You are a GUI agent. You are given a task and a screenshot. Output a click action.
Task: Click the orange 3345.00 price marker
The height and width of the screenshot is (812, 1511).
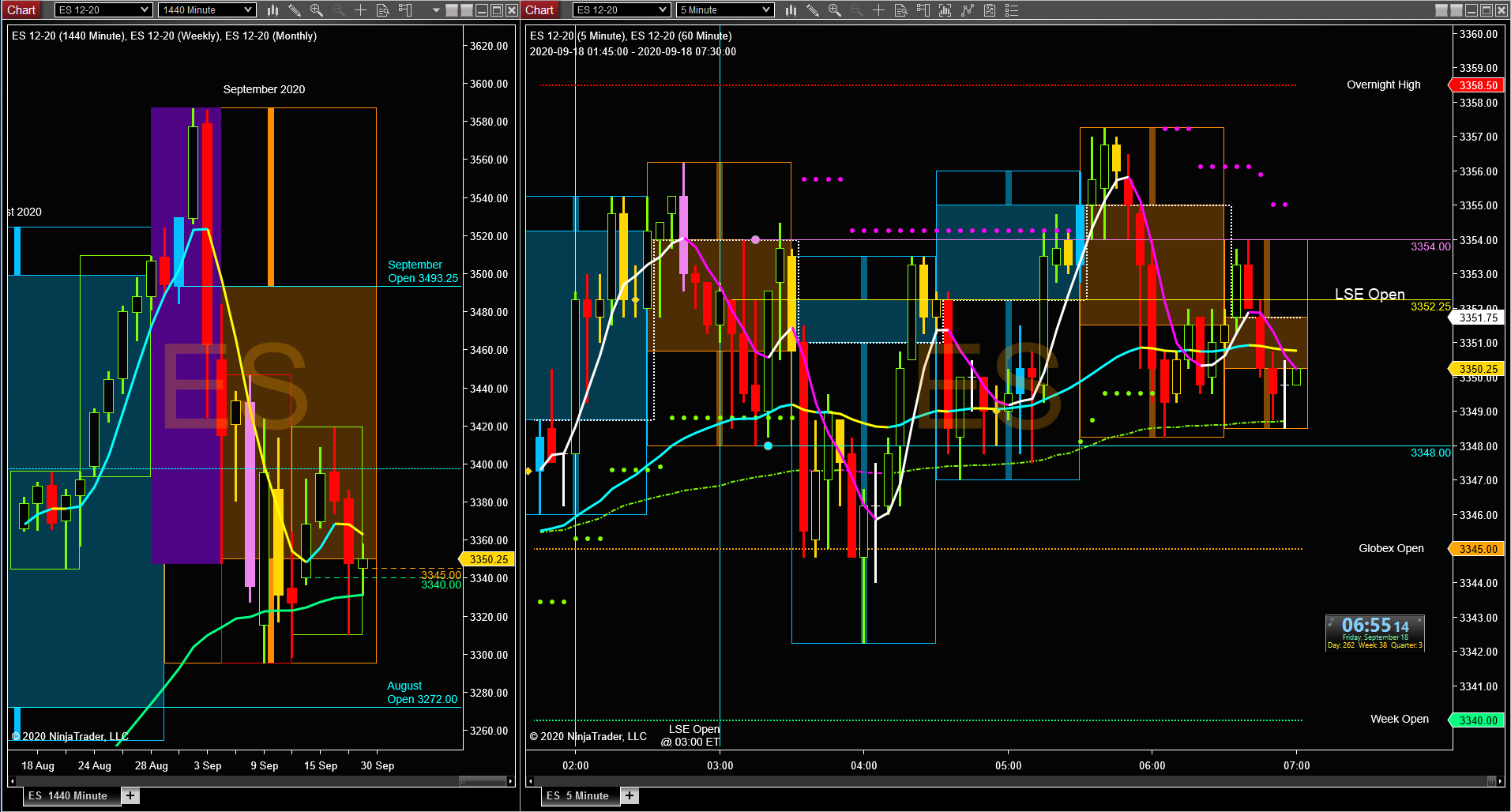point(1476,549)
